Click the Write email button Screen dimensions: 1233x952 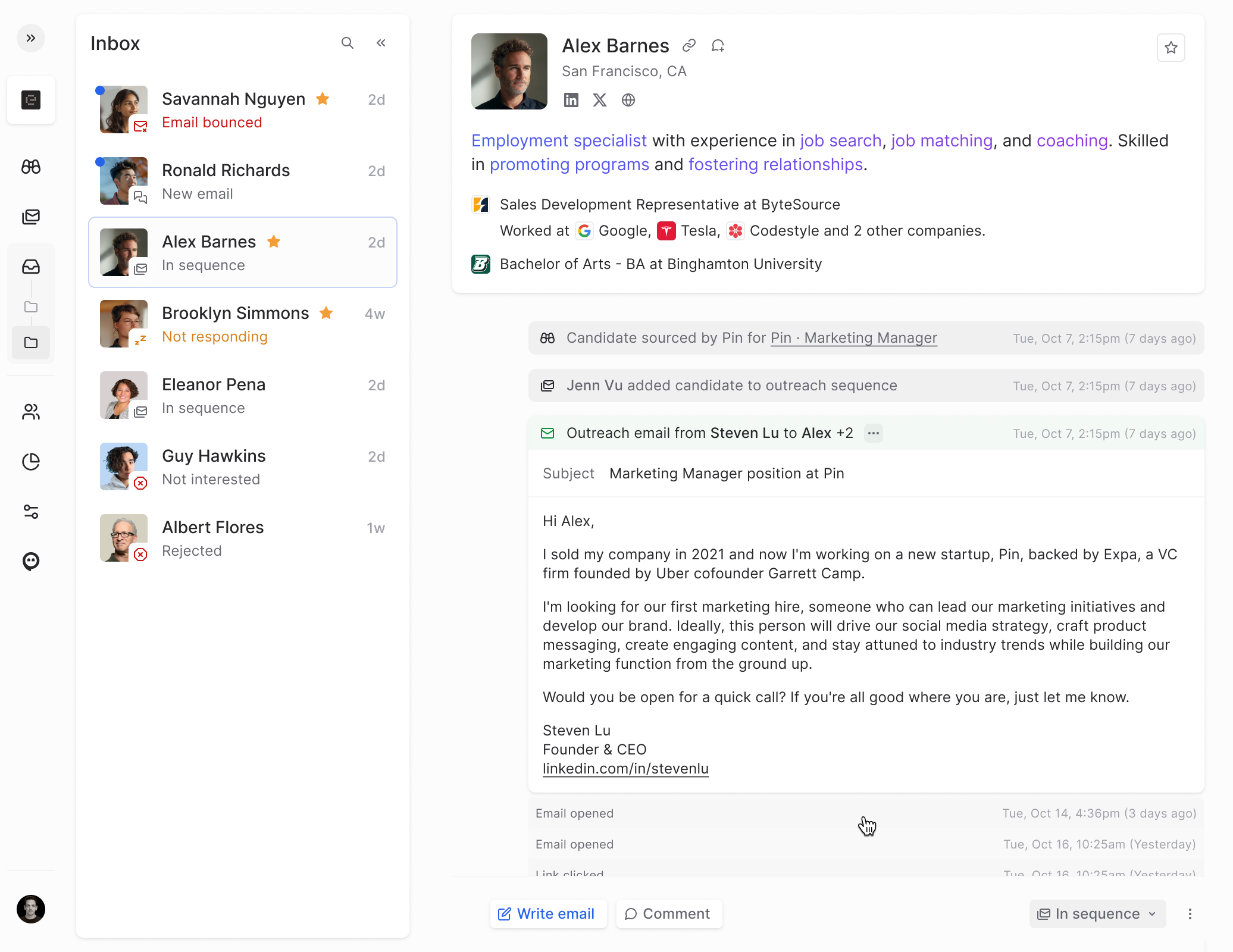(547, 914)
